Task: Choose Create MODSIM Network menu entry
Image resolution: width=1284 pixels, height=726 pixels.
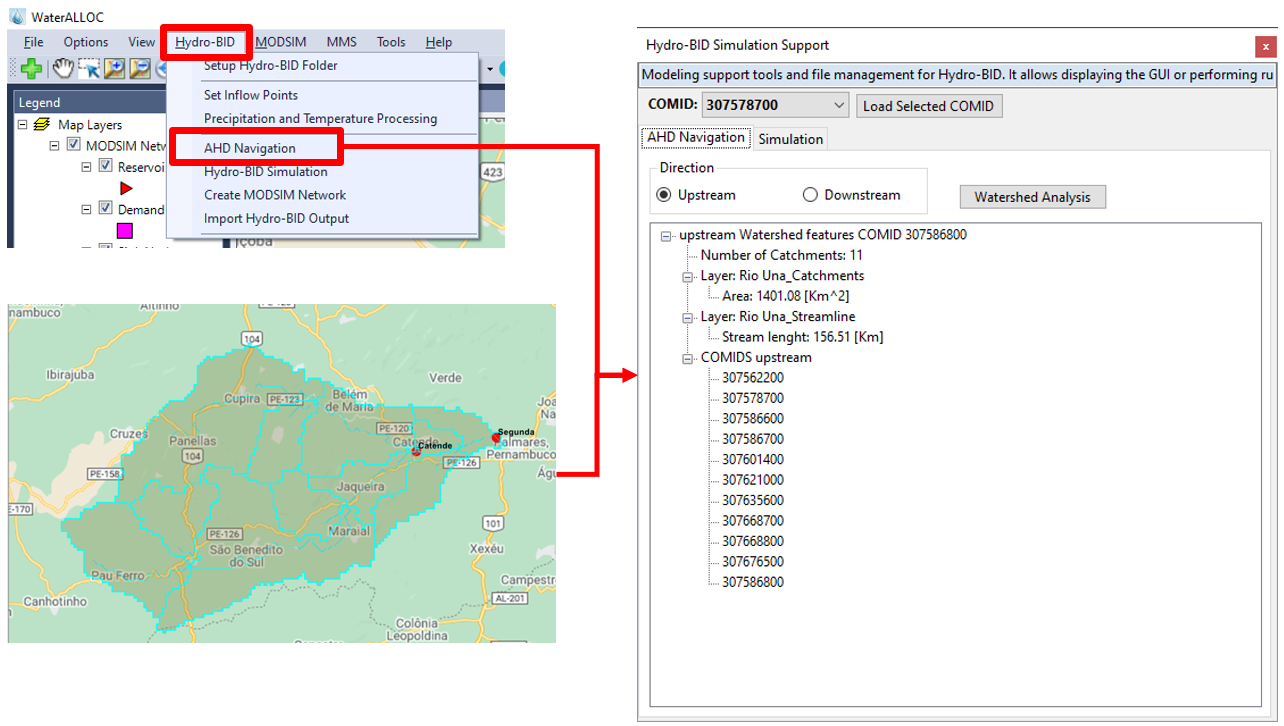Action: [275, 195]
